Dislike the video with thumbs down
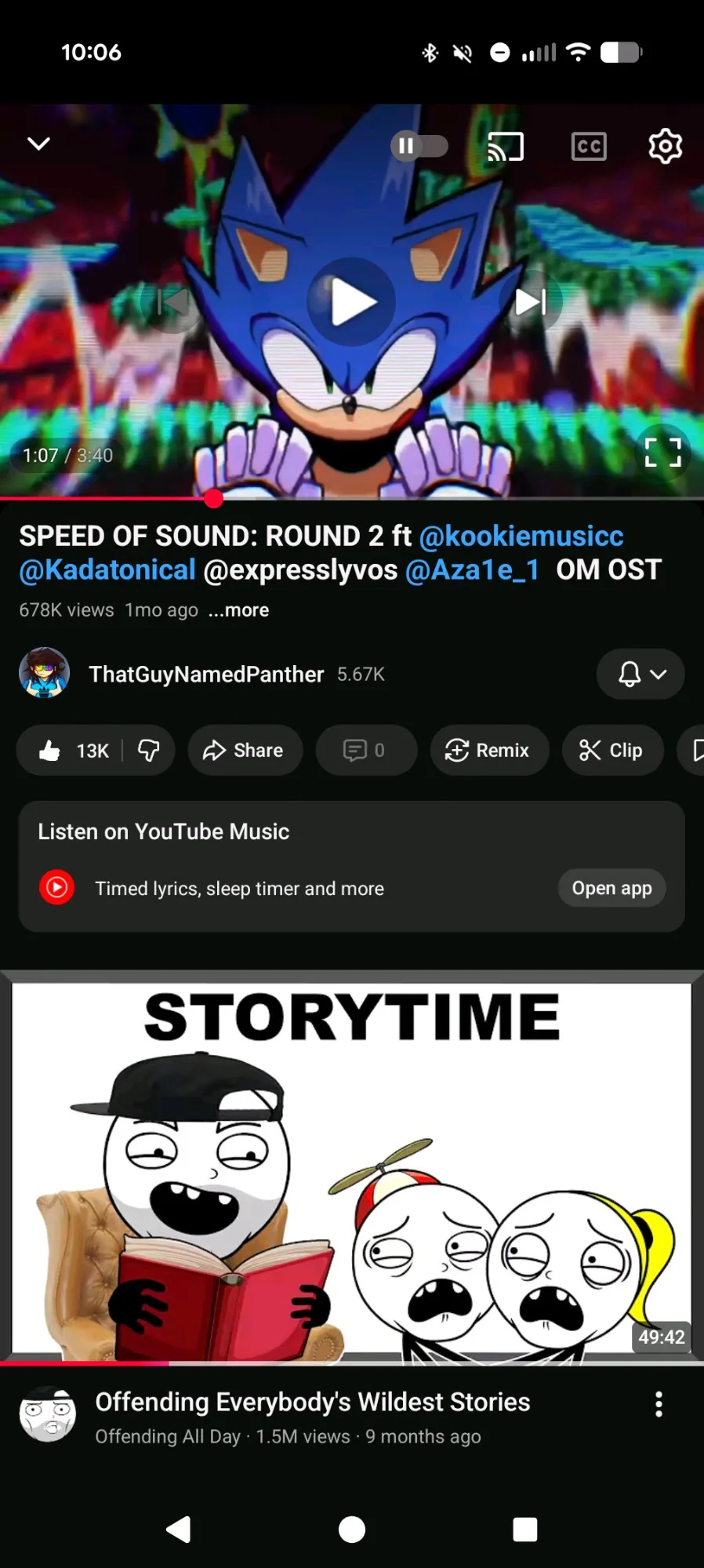Viewport: 704px width, 1568px height. pos(148,751)
